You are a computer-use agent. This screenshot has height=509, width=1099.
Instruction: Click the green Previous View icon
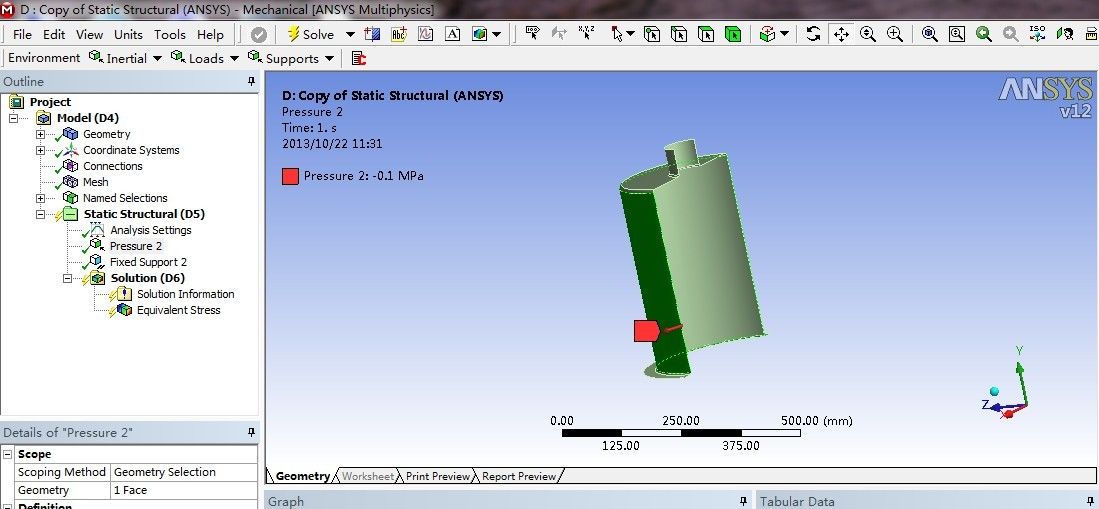(984, 34)
